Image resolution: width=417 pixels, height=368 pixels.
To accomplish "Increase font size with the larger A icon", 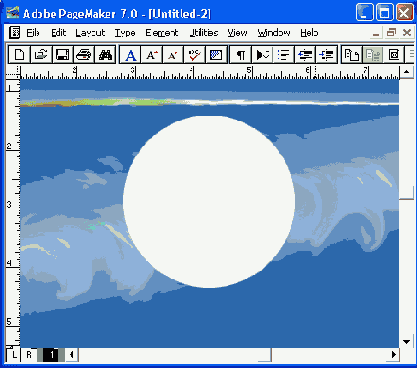I will coord(152,55).
